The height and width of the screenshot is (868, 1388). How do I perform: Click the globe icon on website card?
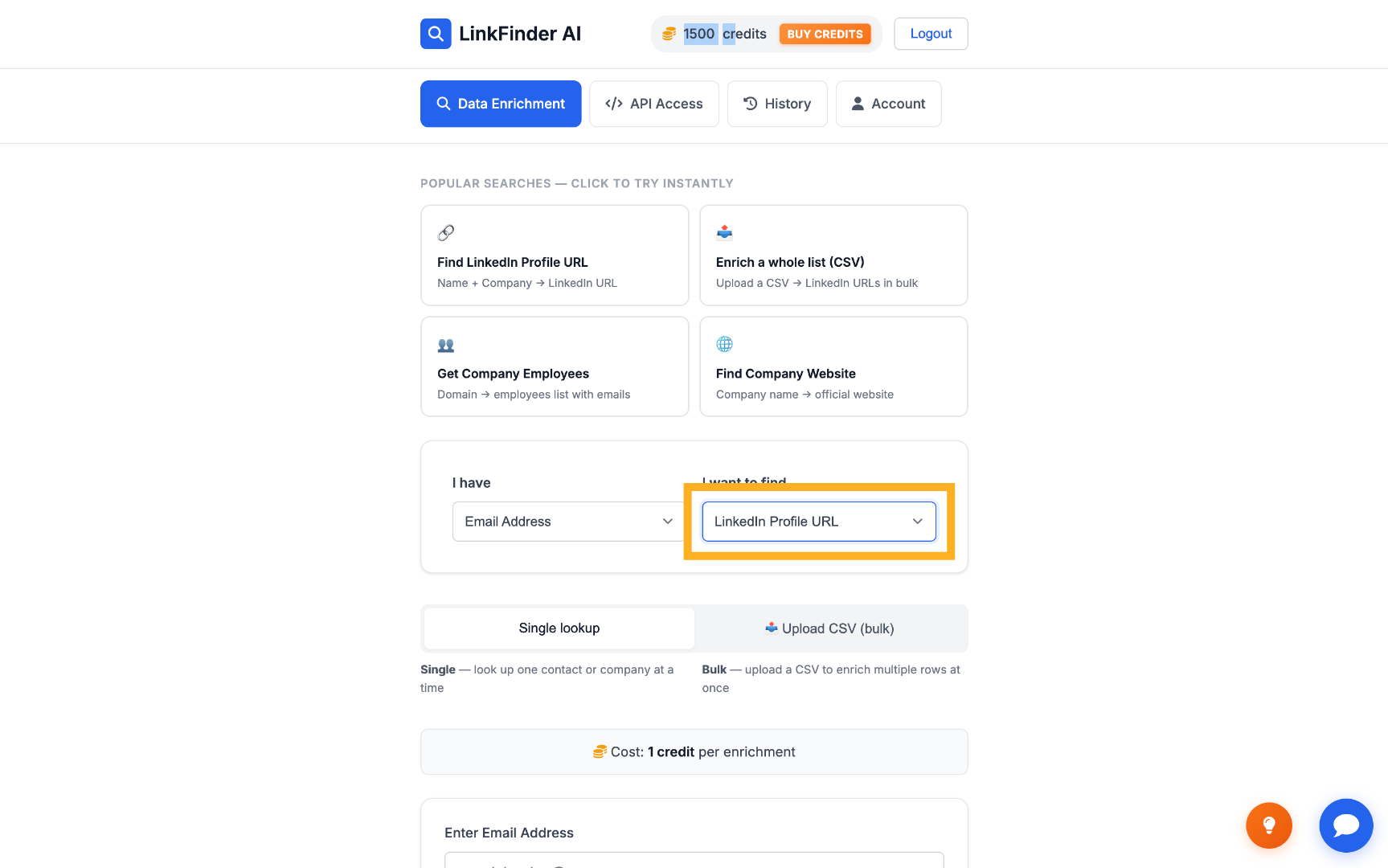point(724,344)
